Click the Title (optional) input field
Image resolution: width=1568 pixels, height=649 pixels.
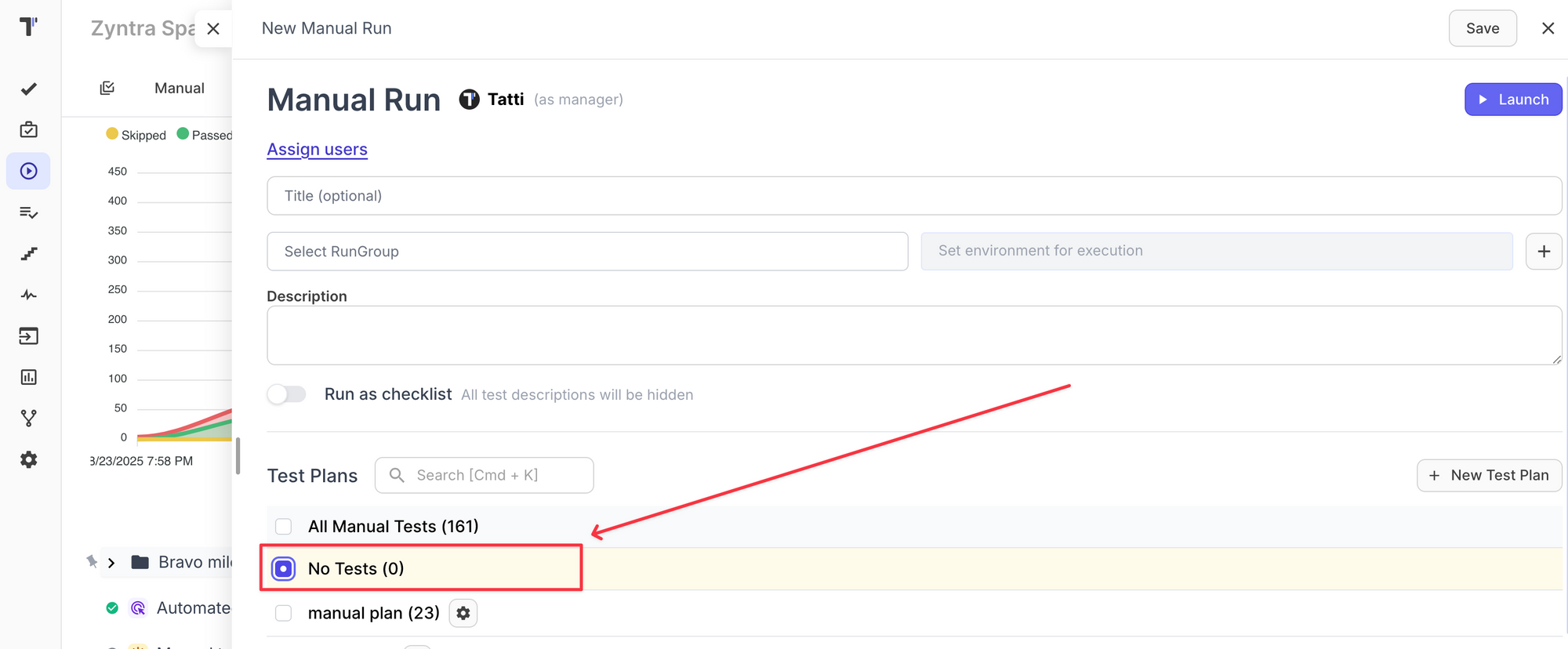tap(913, 196)
